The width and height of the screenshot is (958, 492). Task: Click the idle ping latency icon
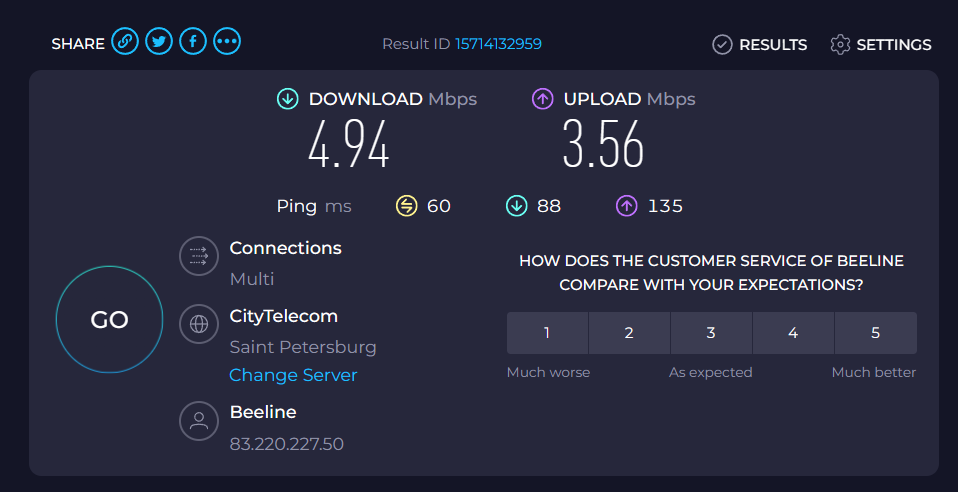tap(406, 206)
